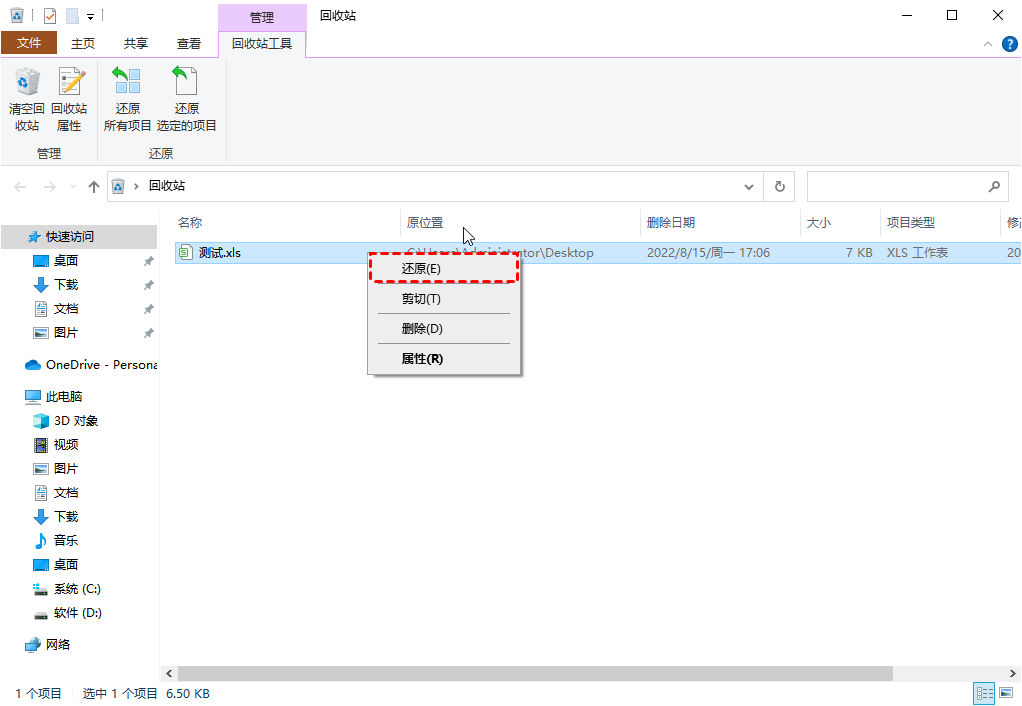Image resolution: width=1022 pixels, height=706 pixels.
Task: Open 快速访问 in navigation pane
Action: tap(79, 237)
